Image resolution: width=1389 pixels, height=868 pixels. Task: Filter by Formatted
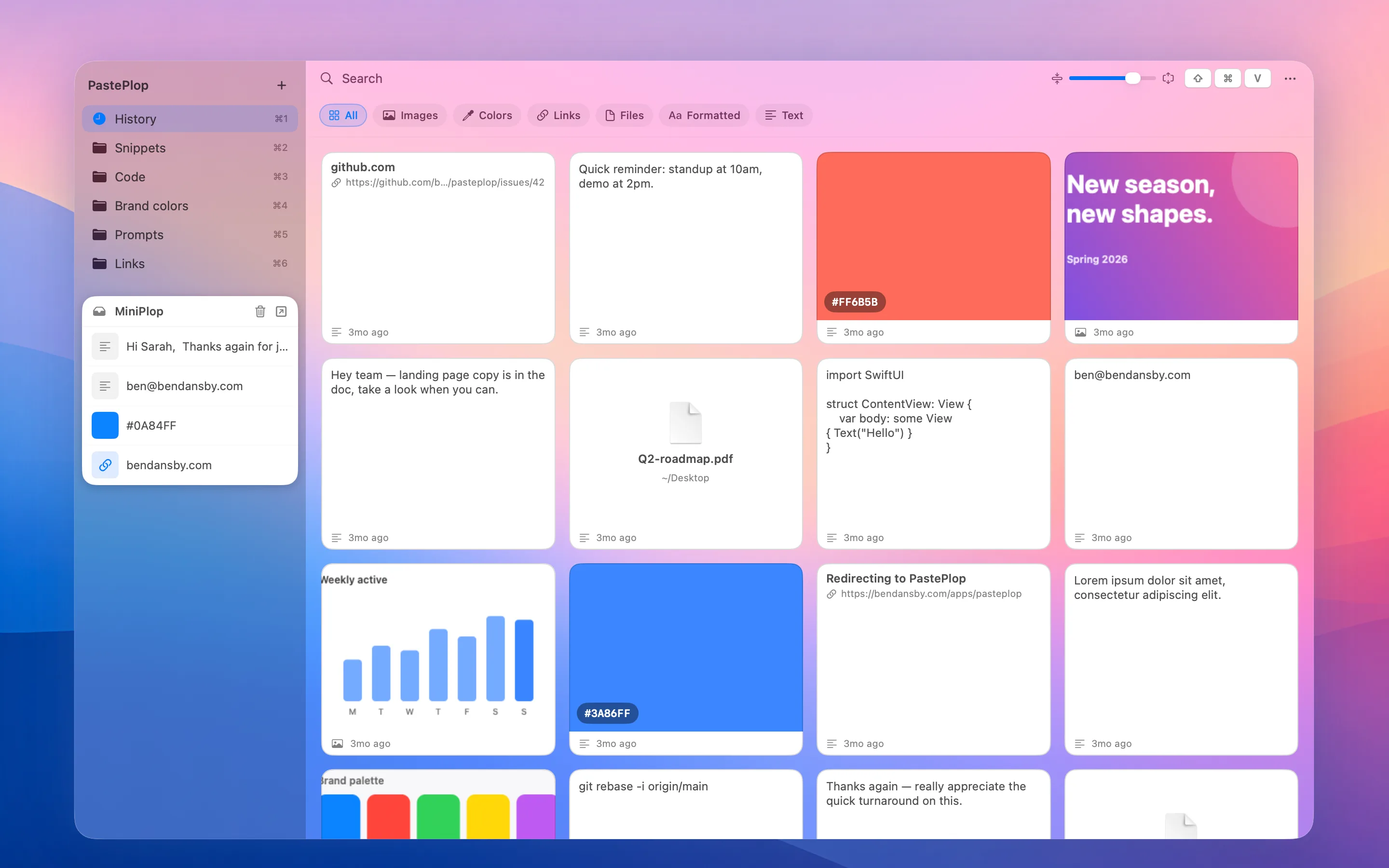click(704, 115)
